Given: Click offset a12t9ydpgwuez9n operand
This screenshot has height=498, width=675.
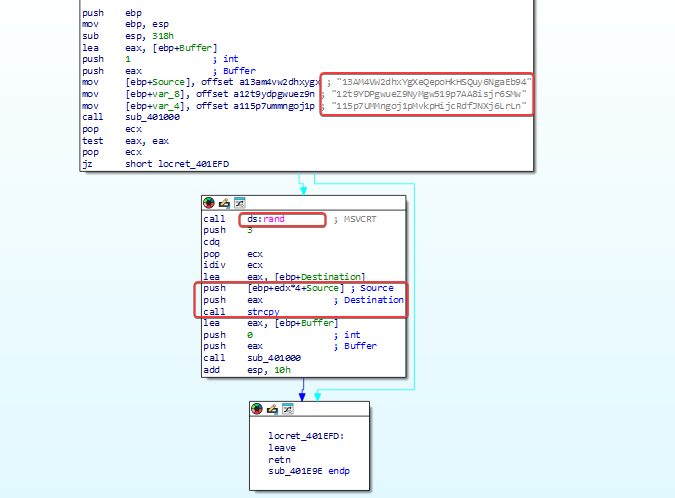Looking at the screenshot, I should coord(255,94).
